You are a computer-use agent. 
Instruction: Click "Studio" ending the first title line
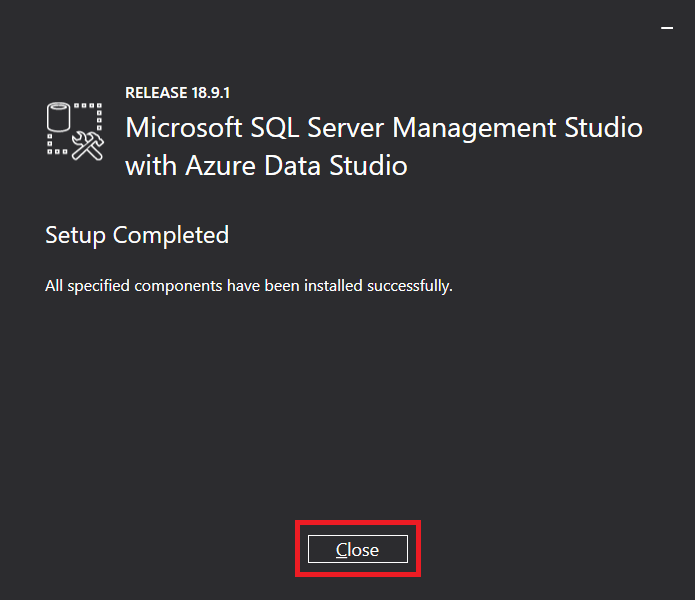click(x=603, y=128)
